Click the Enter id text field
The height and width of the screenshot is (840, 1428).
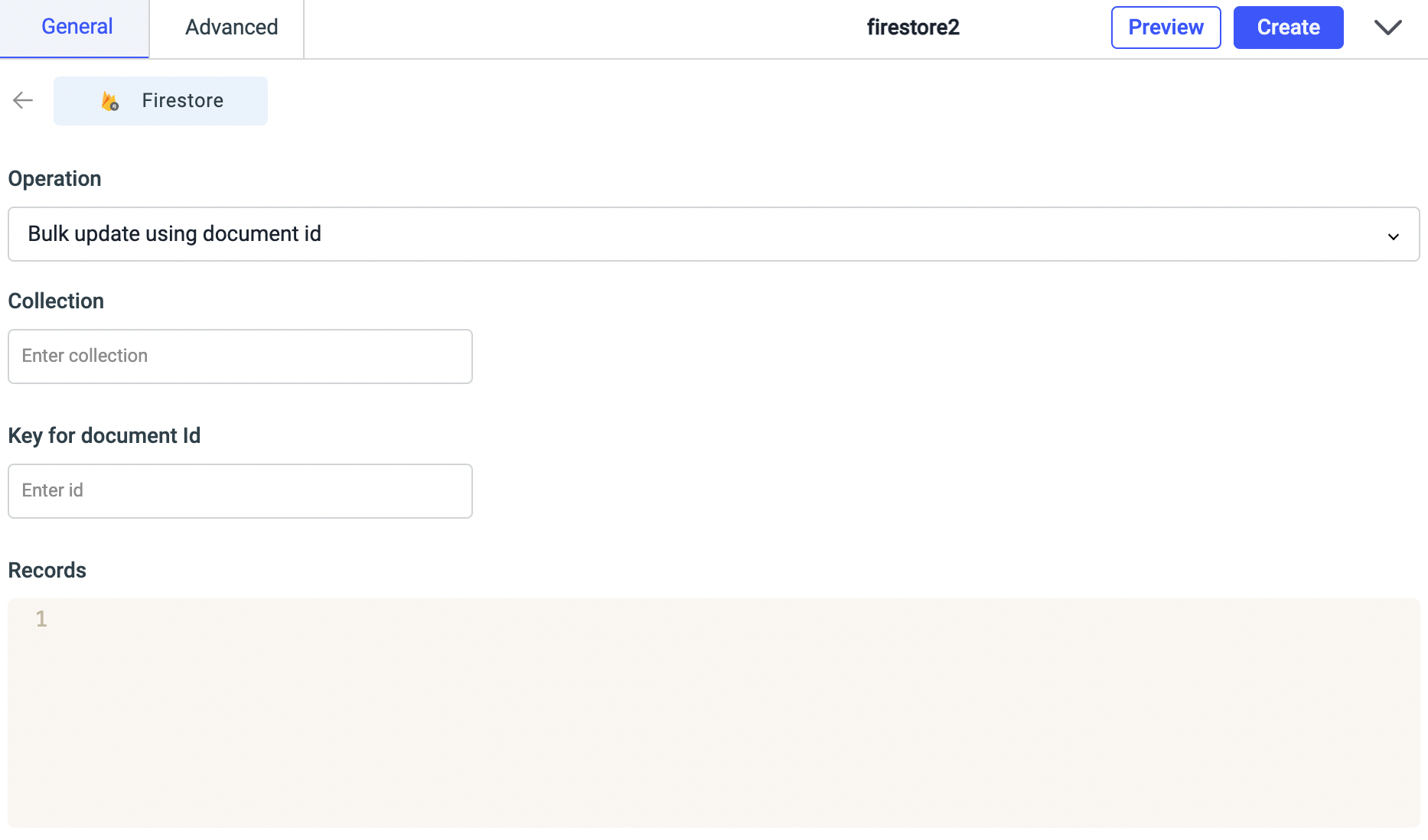click(240, 491)
